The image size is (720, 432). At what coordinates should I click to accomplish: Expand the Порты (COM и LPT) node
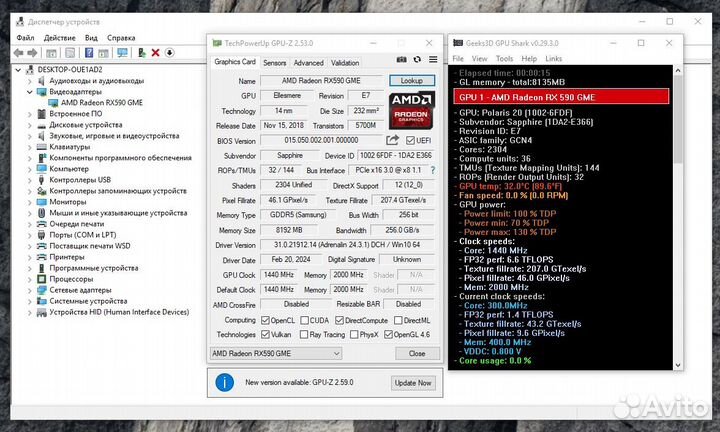click(30, 235)
